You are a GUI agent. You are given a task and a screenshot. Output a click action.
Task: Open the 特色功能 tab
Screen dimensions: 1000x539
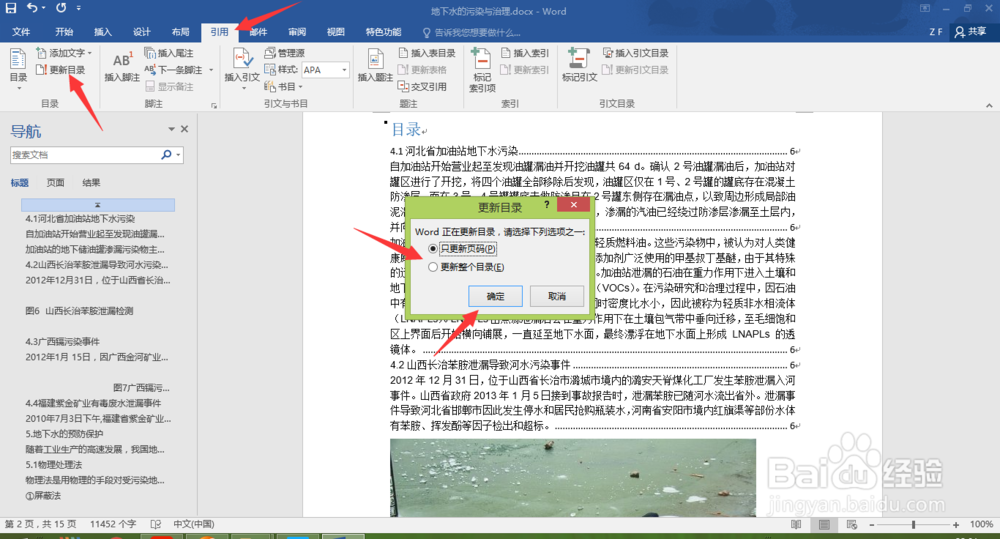(383, 32)
